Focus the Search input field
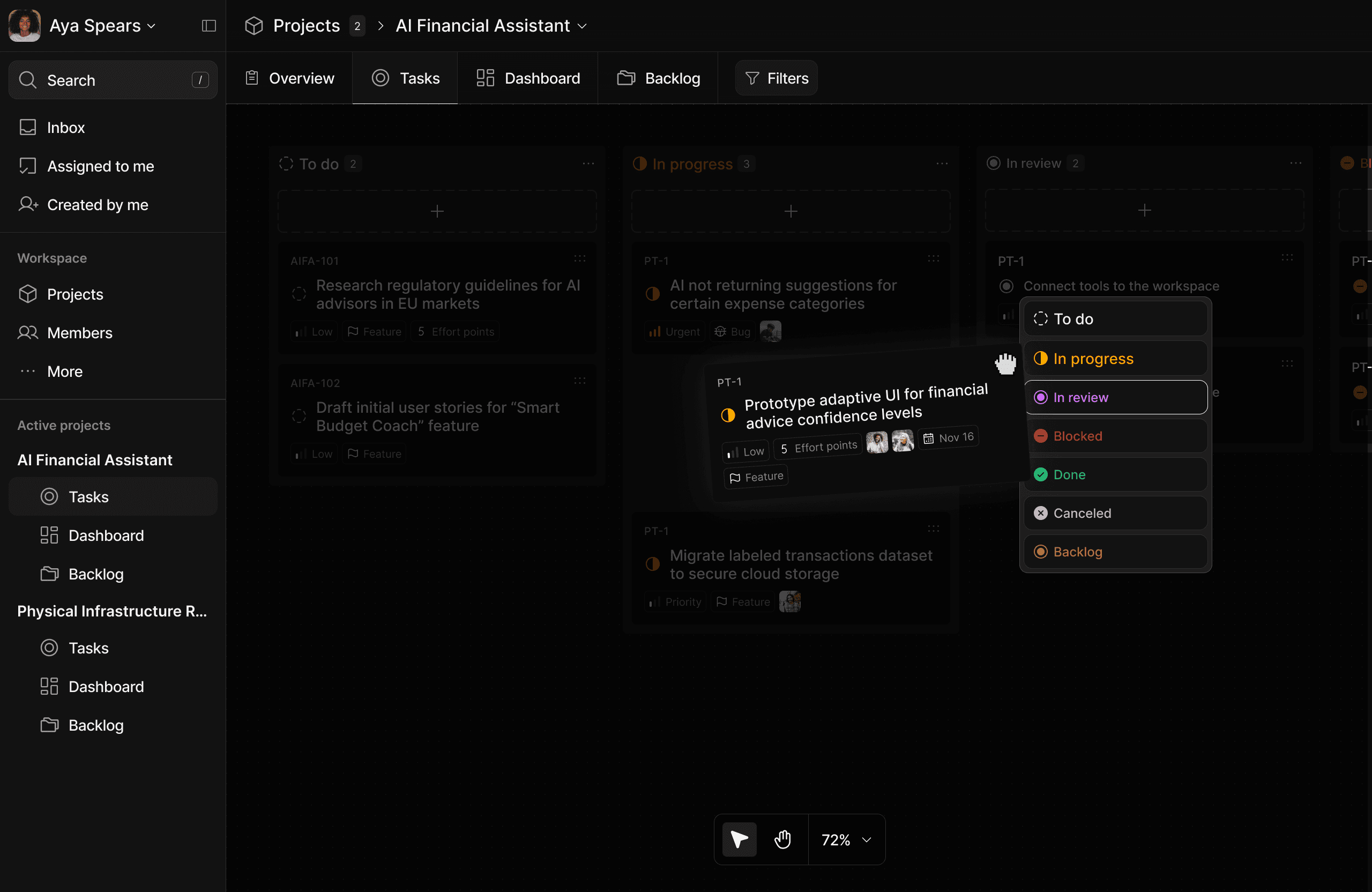This screenshot has height=892, width=1372. 113,80
